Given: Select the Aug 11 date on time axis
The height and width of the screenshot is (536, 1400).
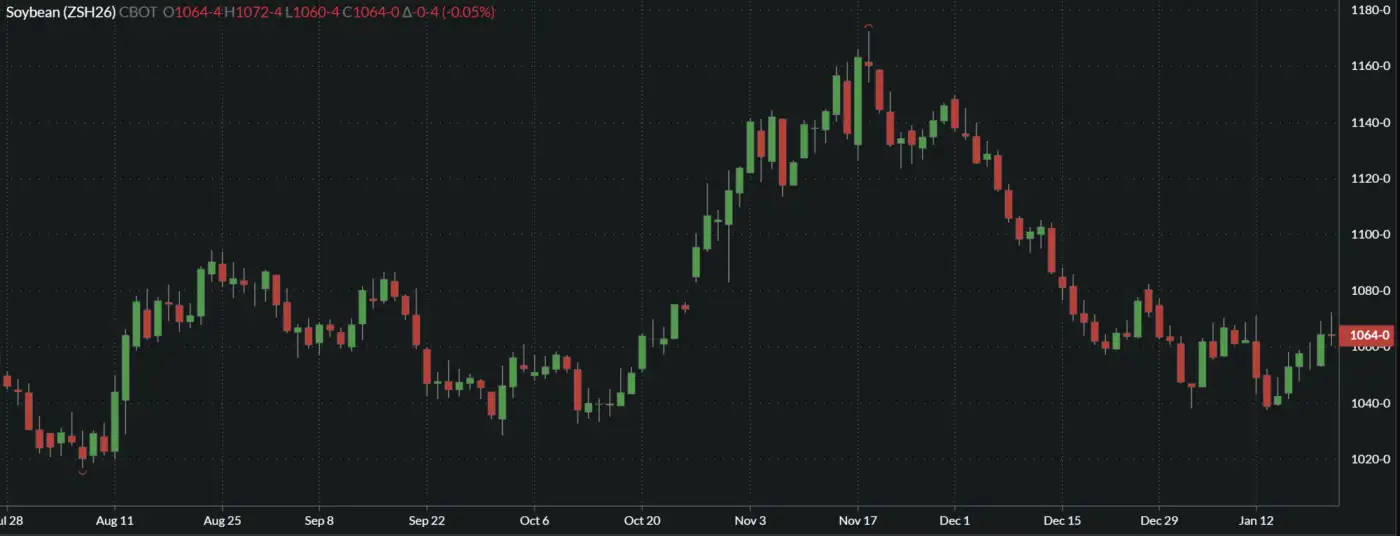Looking at the screenshot, I should pyautogui.click(x=114, y=520).
